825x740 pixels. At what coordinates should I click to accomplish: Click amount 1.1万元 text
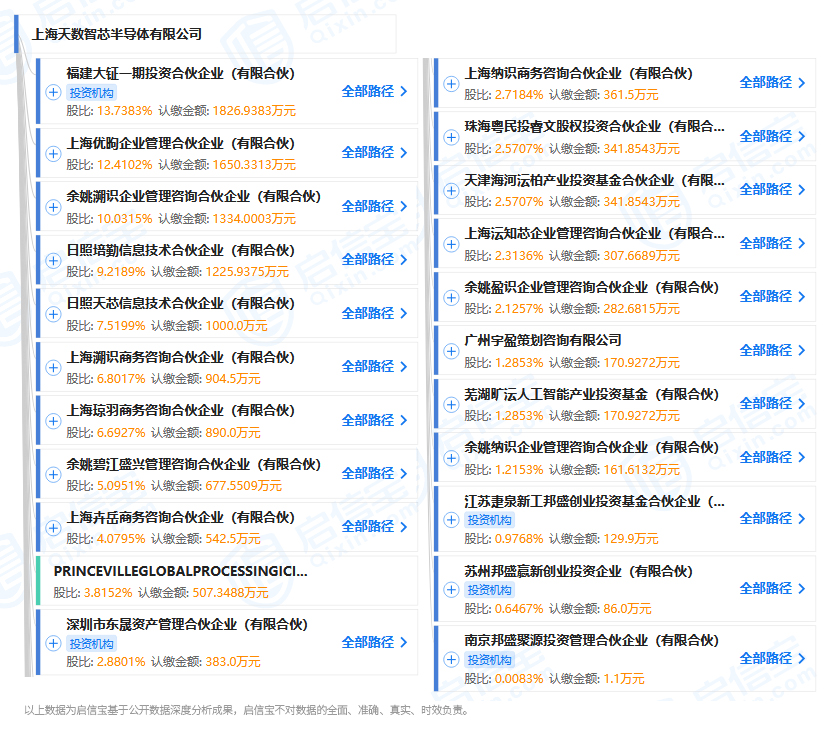click(624, 679)
